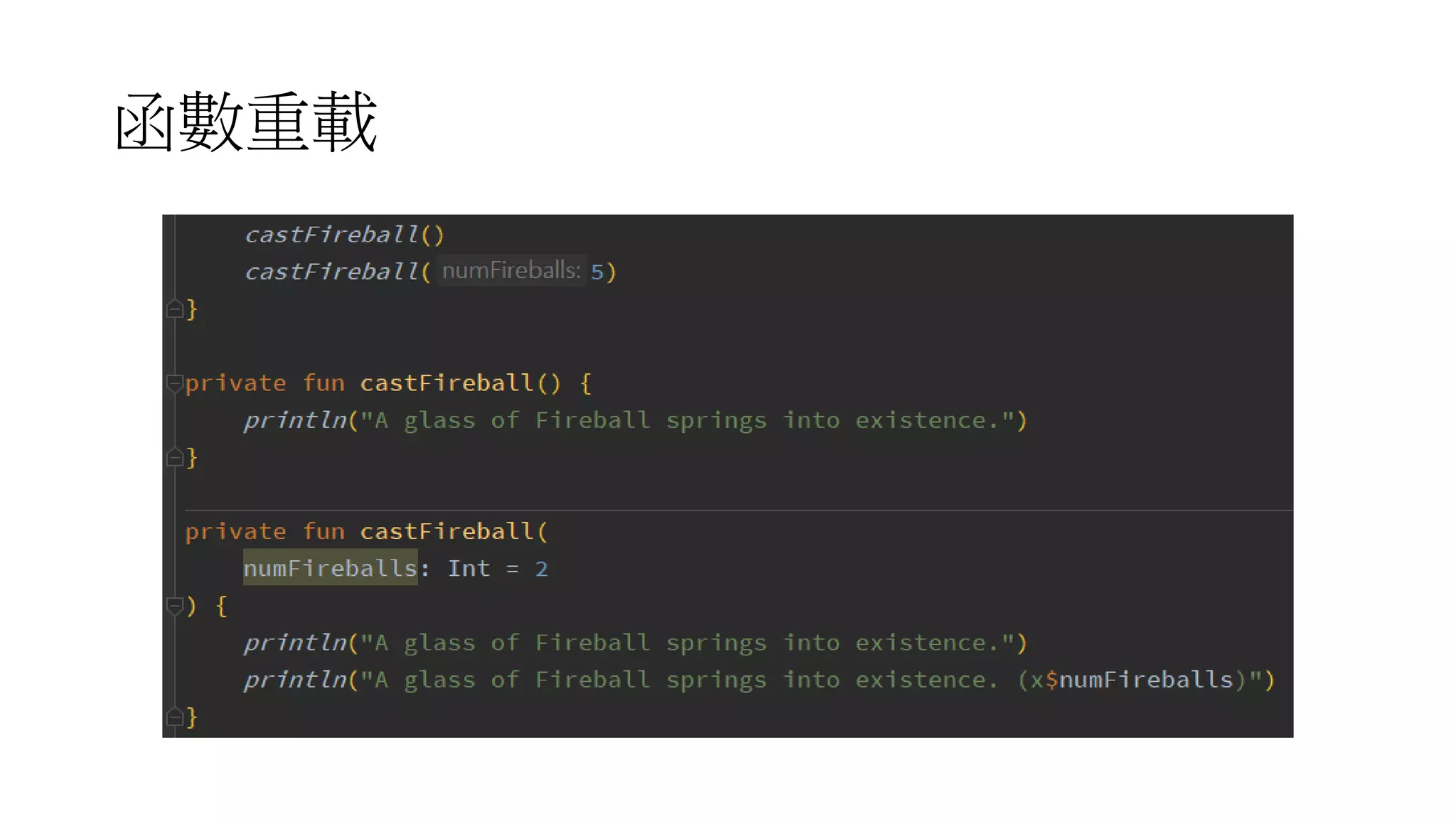Click the default value 2
Image resolution: width=1456 pixels, height=819 pixels.
pos(541,568)
